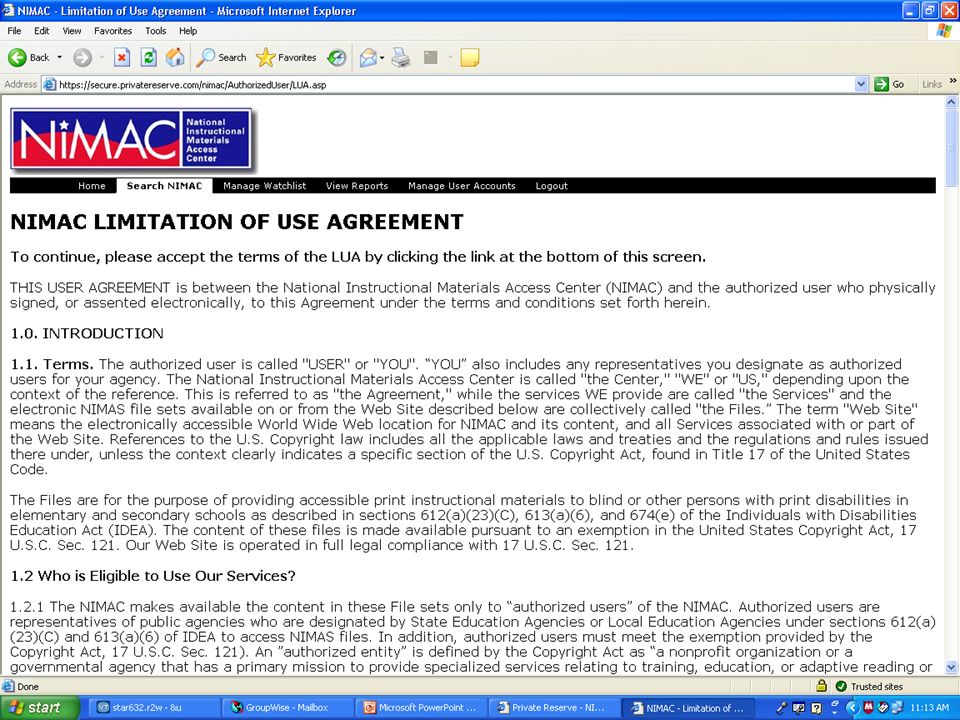
Task: Open the Edit menu
Action: click(42, 31)
